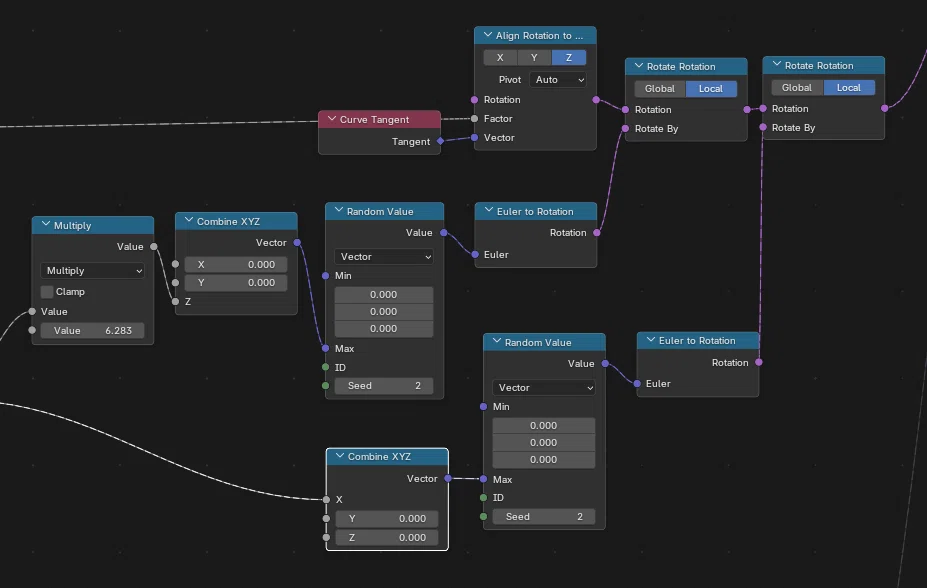The image size is (927, 588).
Task: Click the Value 6.283 field in Multiply
Action: coord(92,331)
